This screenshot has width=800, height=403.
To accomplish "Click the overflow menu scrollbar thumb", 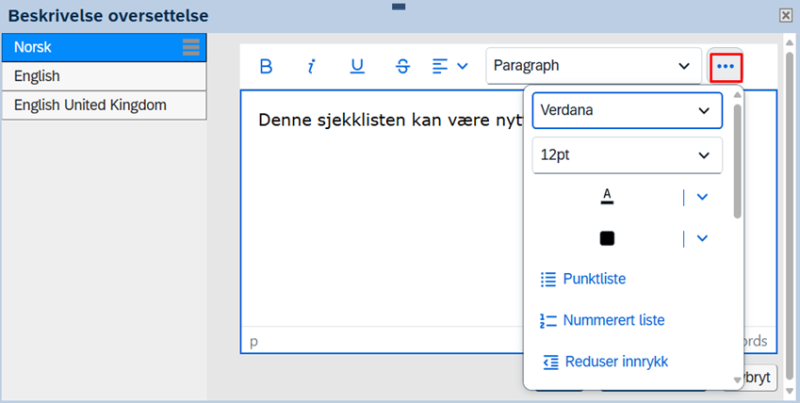I will (737, 161).
